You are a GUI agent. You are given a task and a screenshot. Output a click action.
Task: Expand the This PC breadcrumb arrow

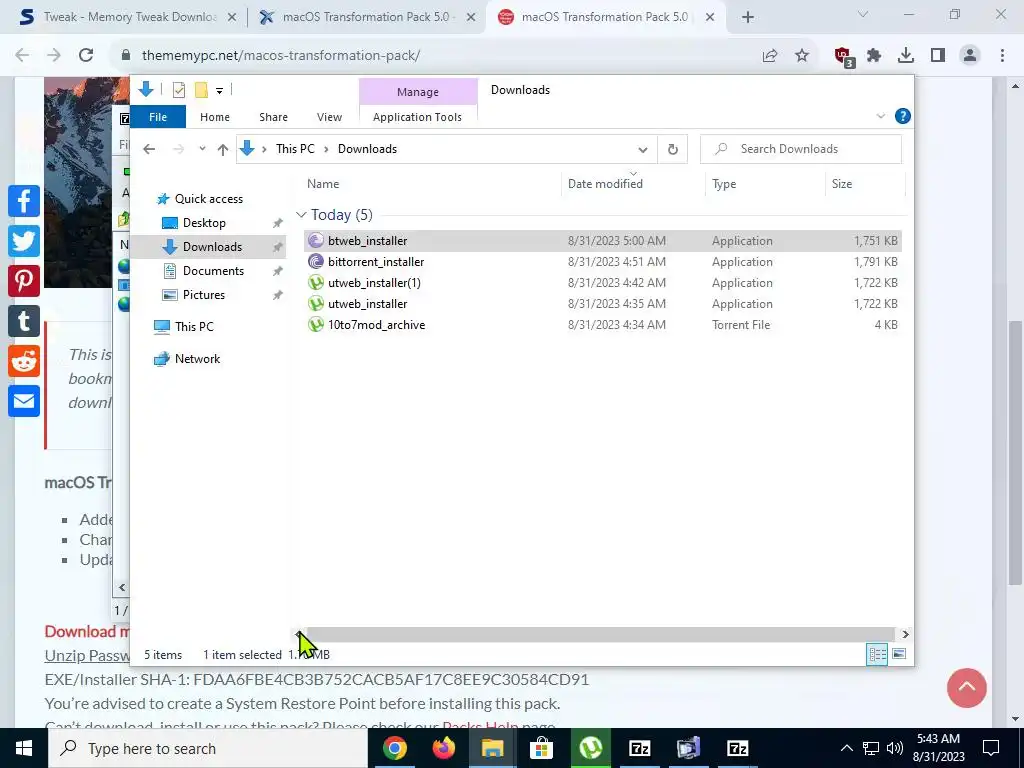(x=326, y=150)
